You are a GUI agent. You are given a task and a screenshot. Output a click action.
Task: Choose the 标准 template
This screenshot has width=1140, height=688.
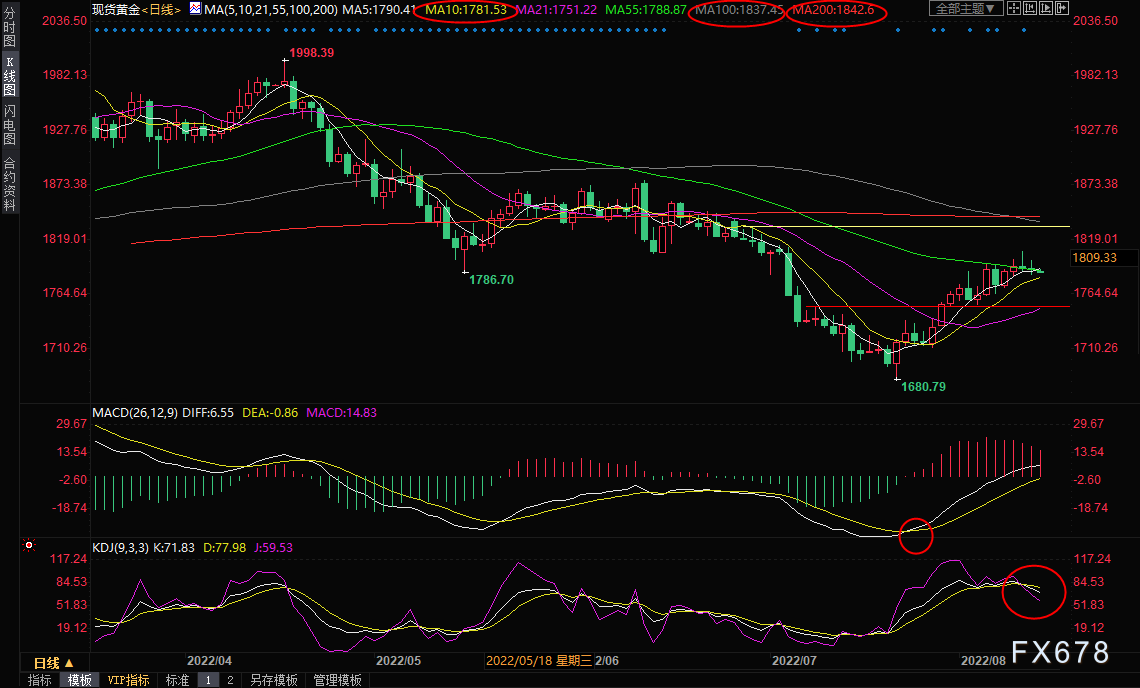(x=177, y=680)
